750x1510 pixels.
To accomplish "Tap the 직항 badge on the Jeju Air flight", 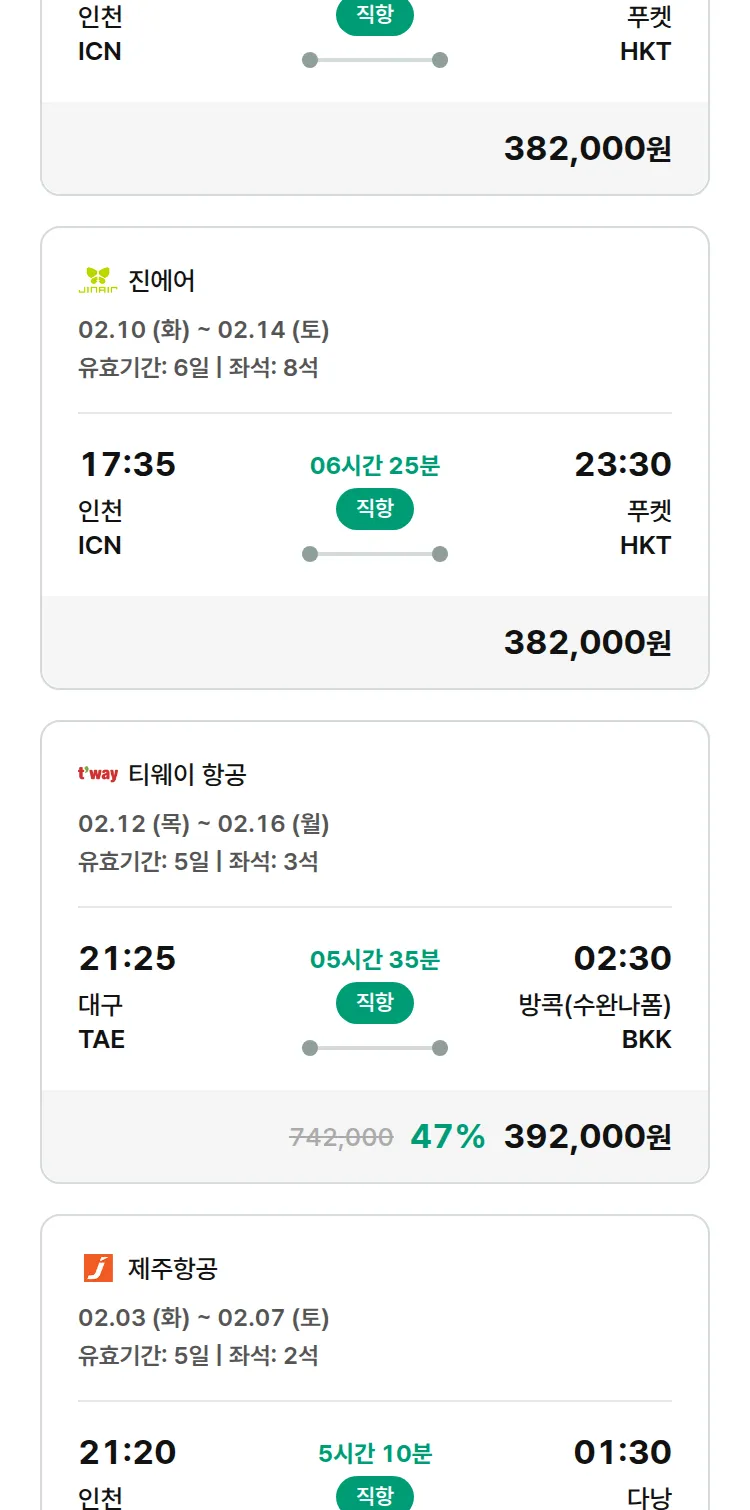I will pyautogui.click(x=375, y=1495).
